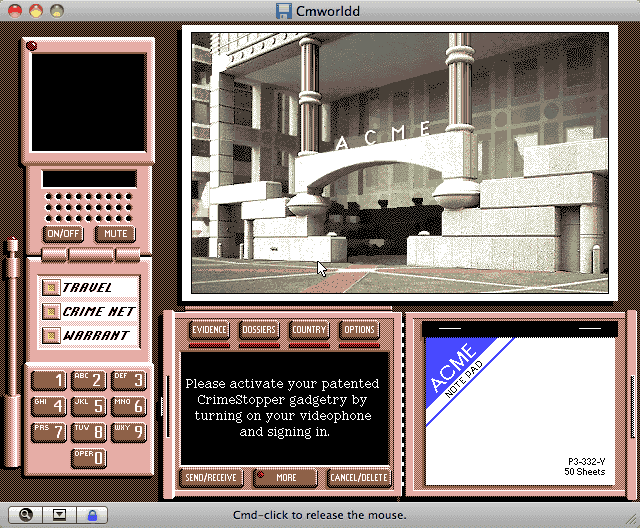Click the ACME note pad page

point(520,411)
